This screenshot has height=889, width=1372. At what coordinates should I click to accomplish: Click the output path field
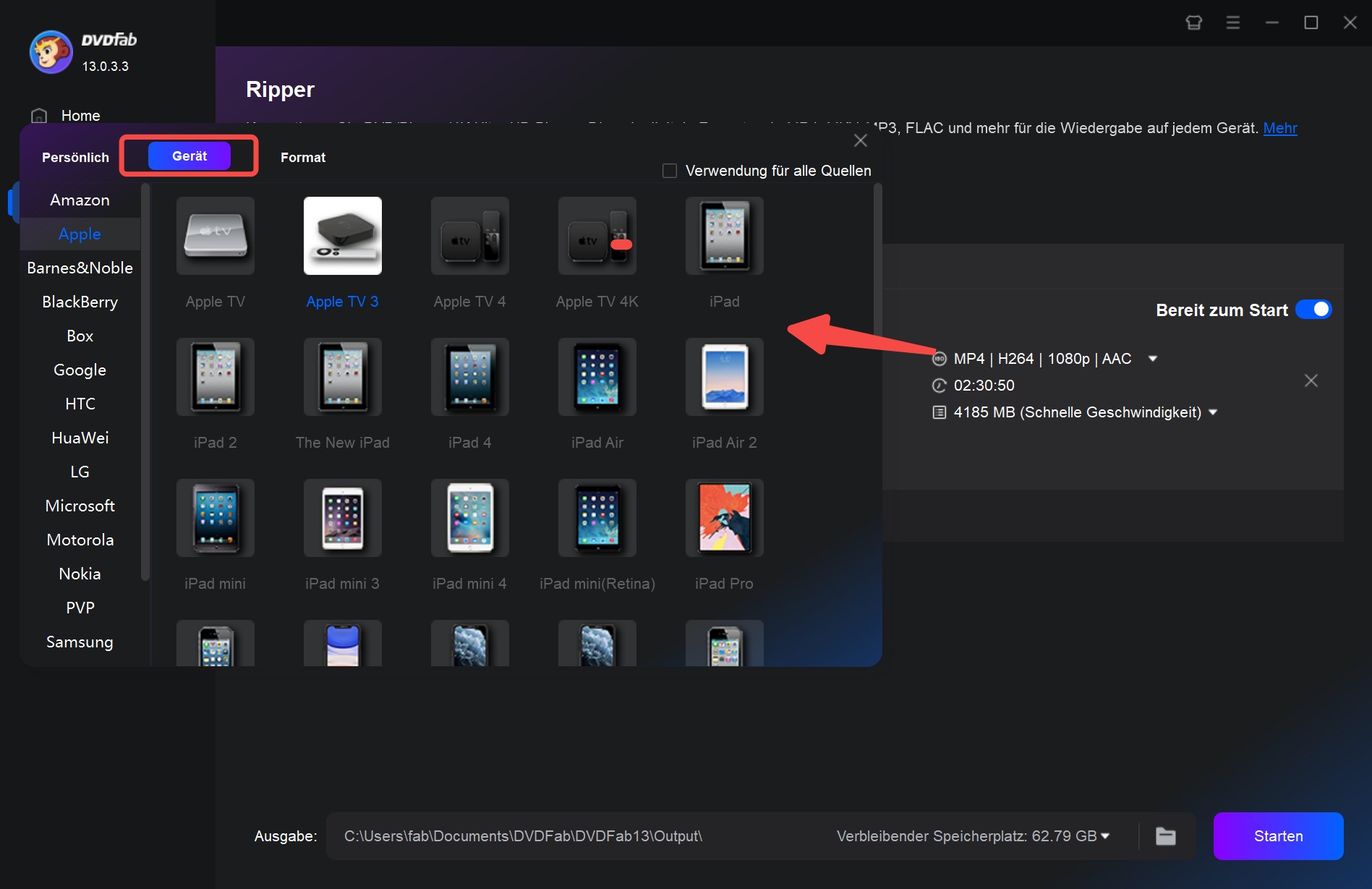click(579, 836)
